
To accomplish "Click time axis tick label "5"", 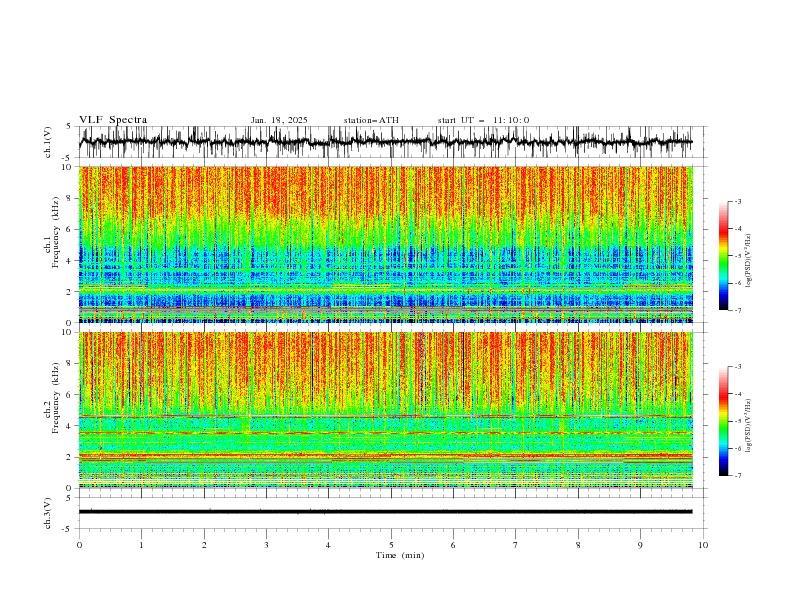I will click(391, 545).
